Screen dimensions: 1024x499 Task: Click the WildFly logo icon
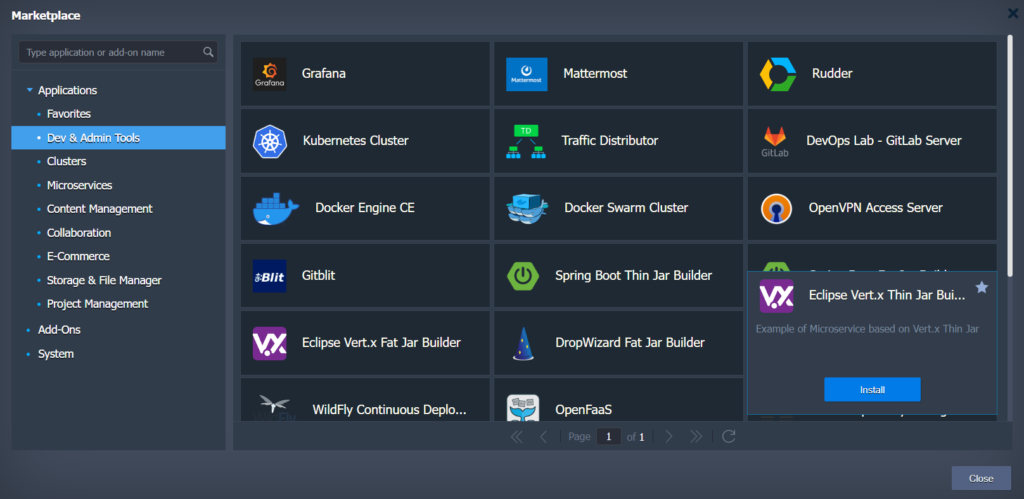(274, 408)
